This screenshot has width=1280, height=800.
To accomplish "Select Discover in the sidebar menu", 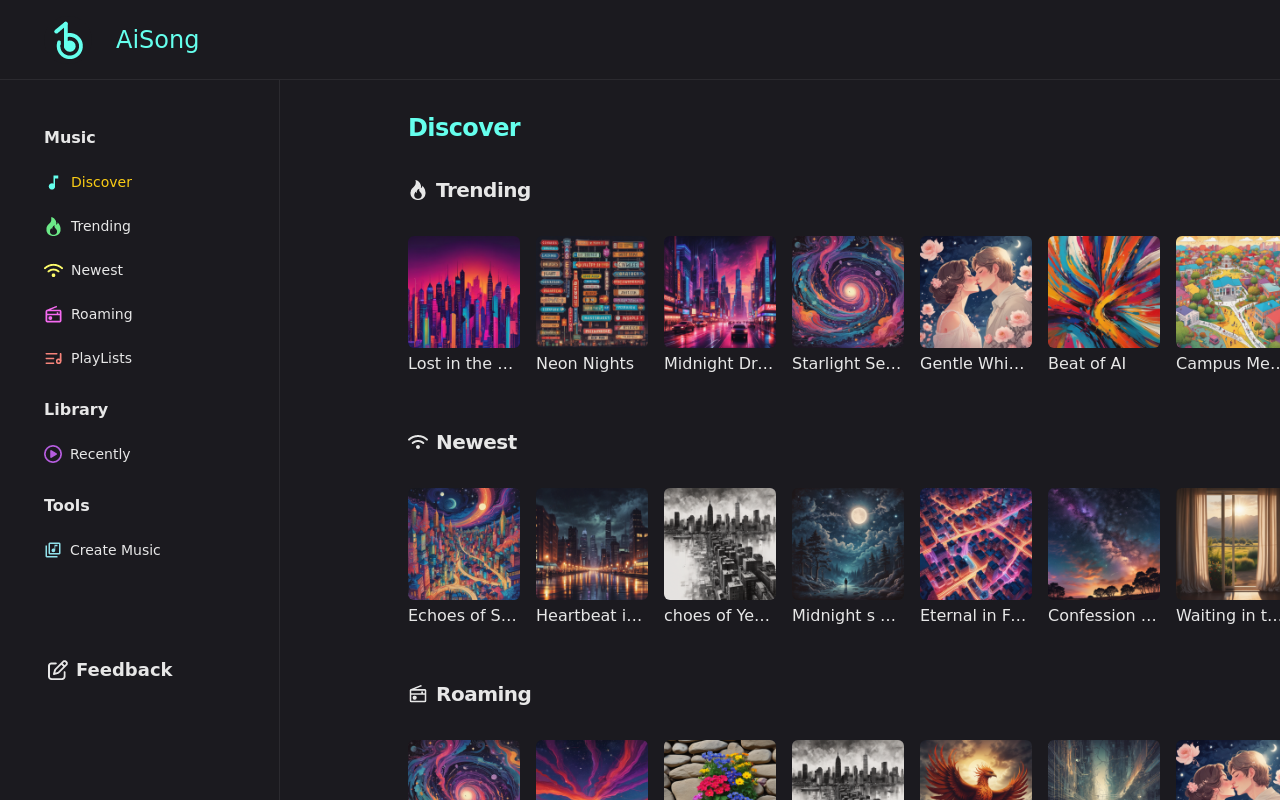I will (101, 182).
